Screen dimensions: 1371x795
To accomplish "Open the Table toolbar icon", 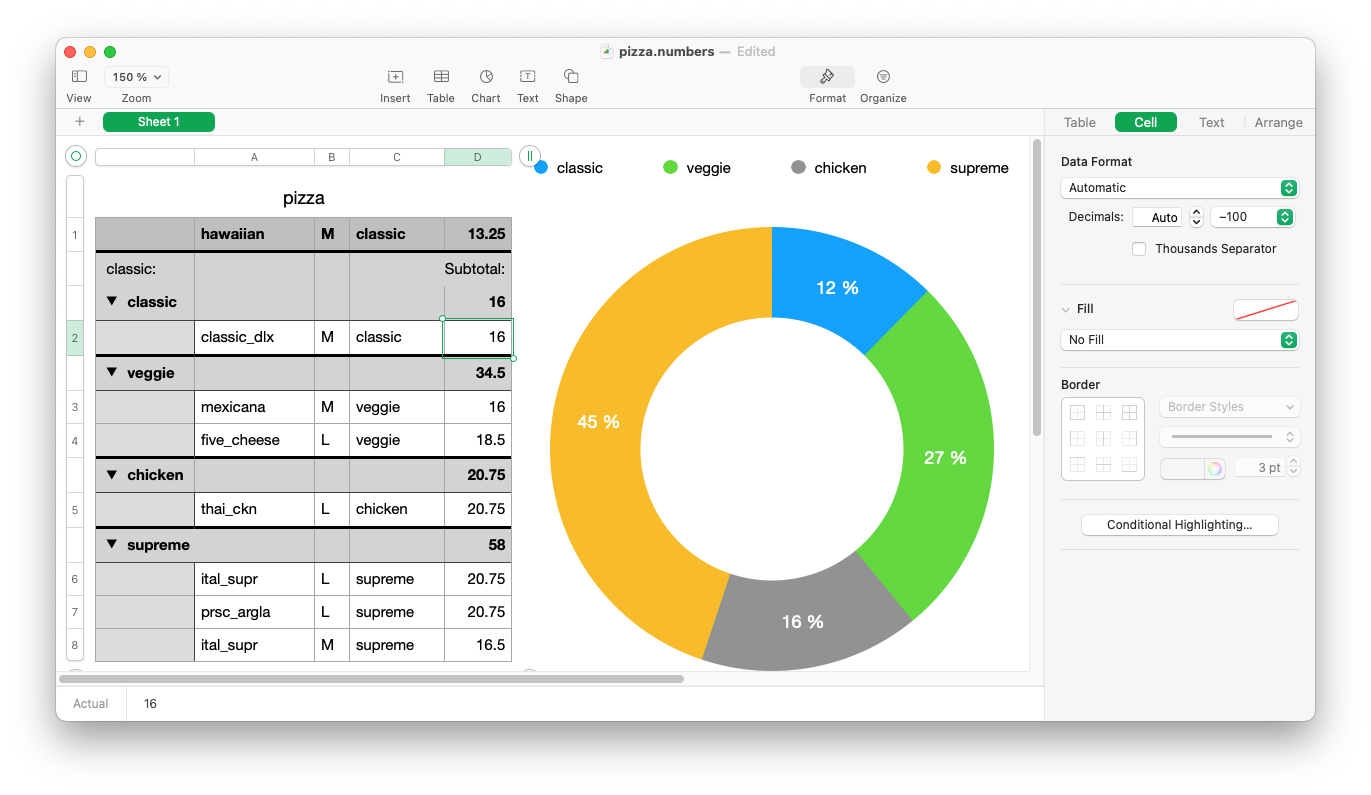I will tap(441, 77).
